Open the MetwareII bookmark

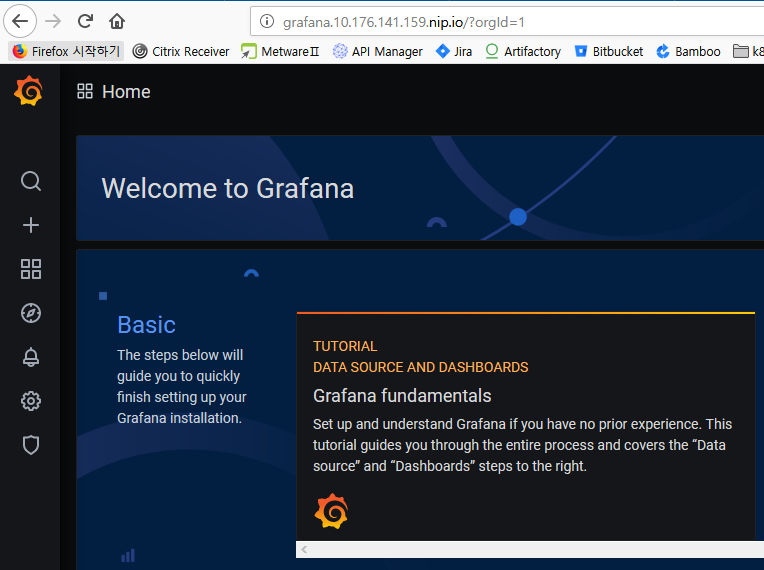[x=281, y=51]
